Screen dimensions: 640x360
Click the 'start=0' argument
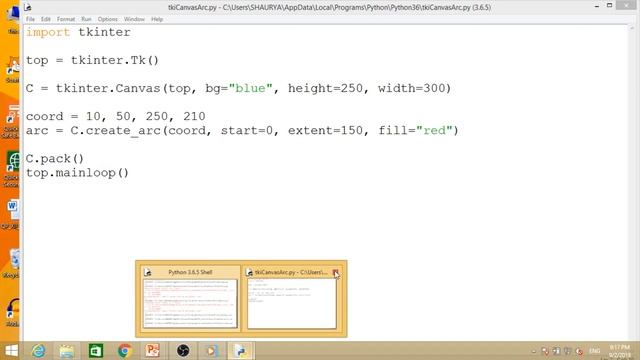[x=247, y=131]
